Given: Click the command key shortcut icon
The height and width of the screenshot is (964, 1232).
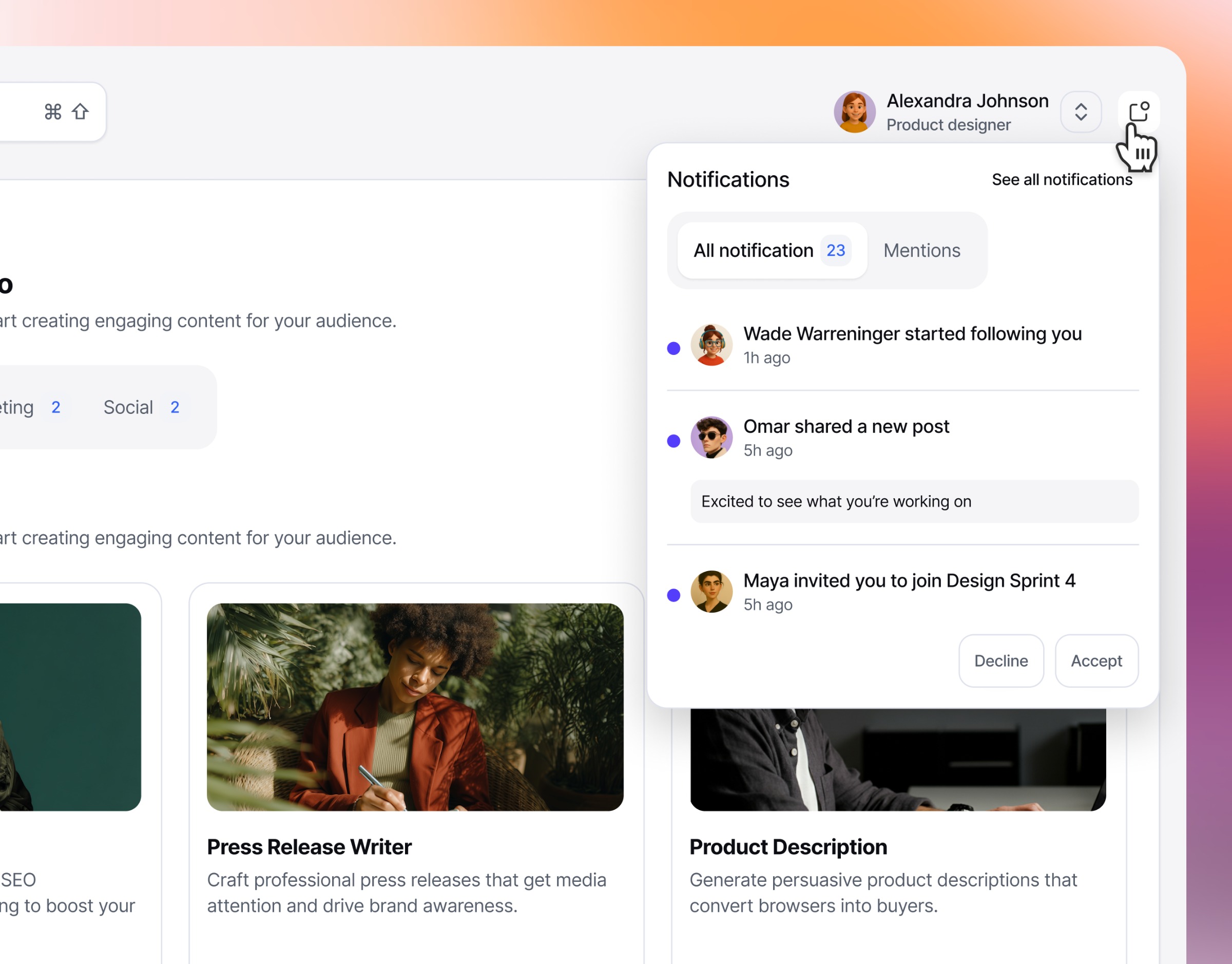Looking at the screenshot, I should coord(53,112).
